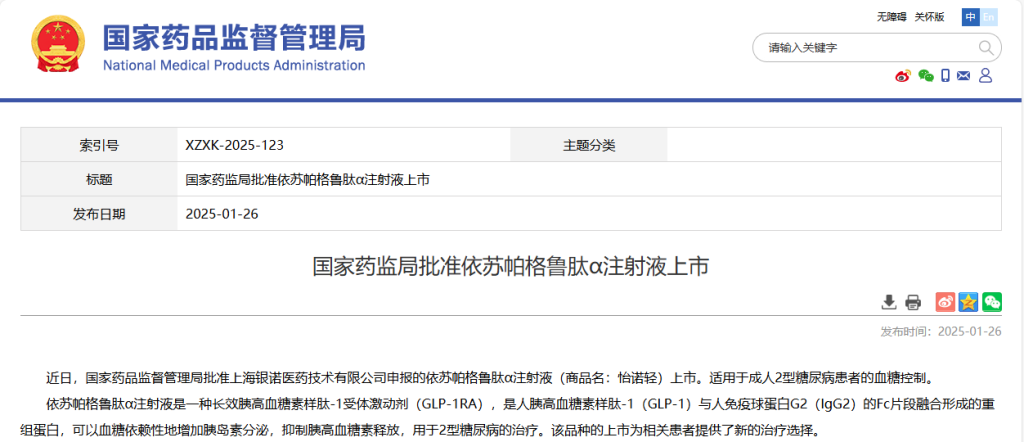Select table title 国家药监局批准依苏帕格鲁肽α注射液上市
Viewport: 1024px width, 442px height.
307,180
